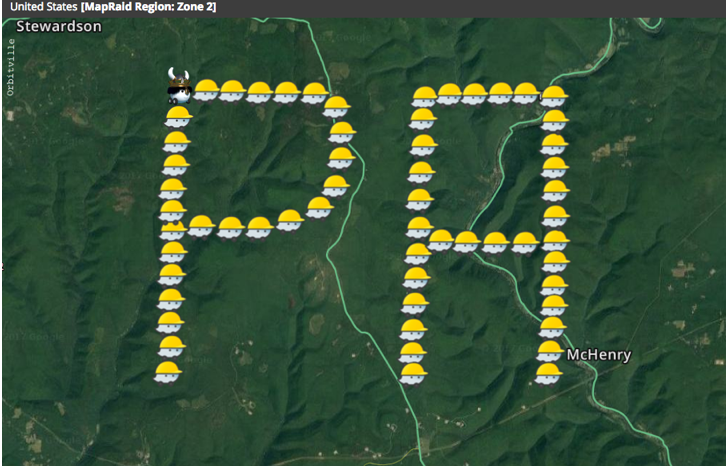Viewport: 726px width, 466px height.
Task: Click the United States location text
Action: click(42, 7)
